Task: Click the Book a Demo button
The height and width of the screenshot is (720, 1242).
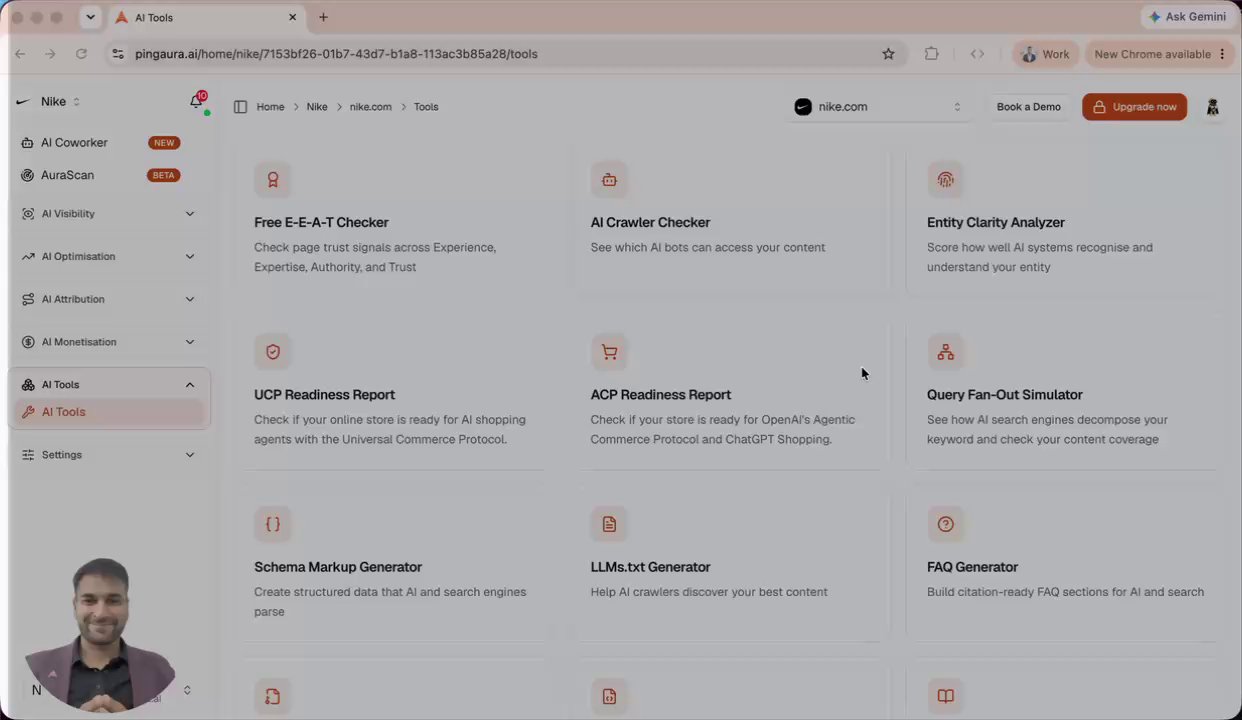Action: point(1028,107)
